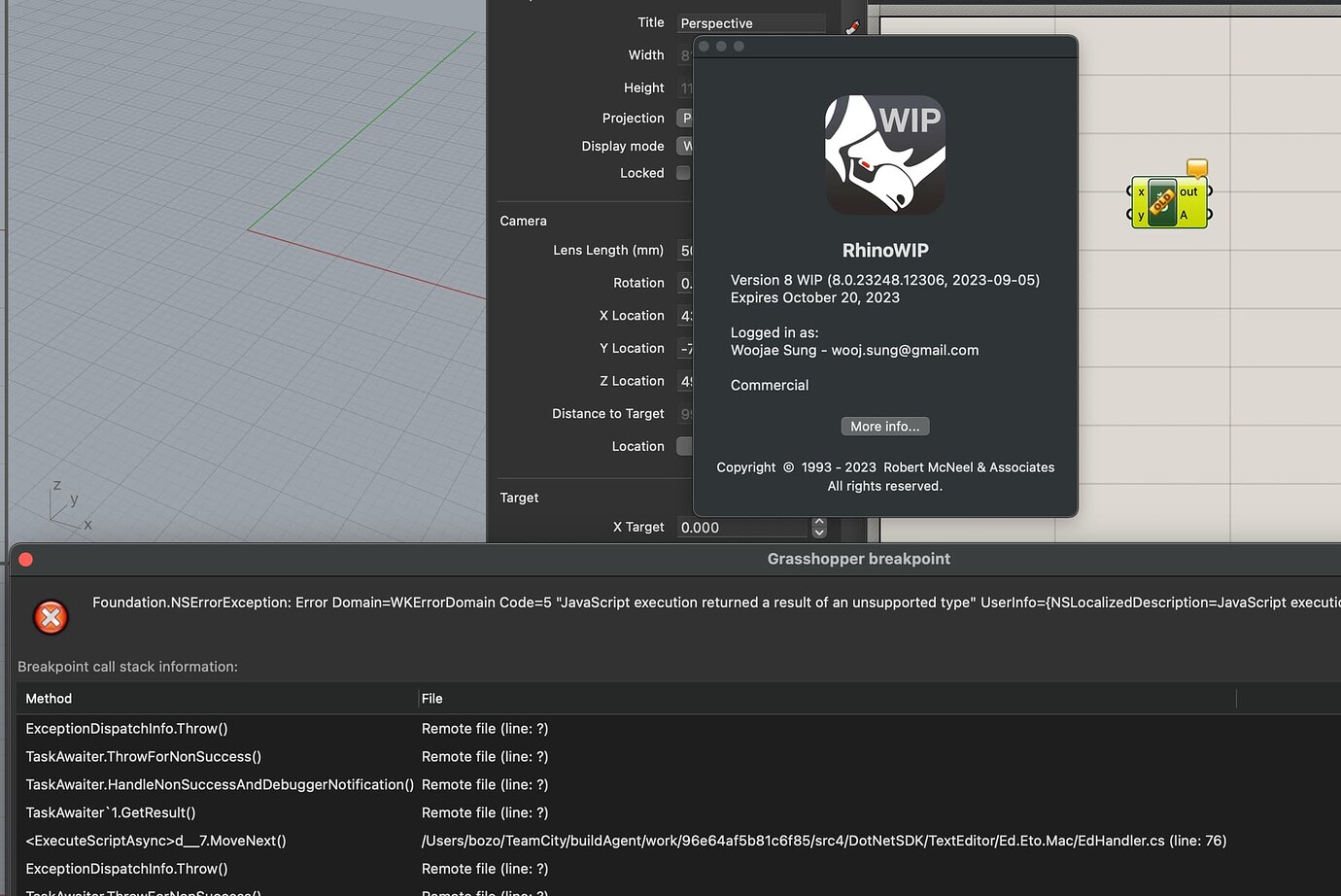This screenshot has width=1341, height=896.
Task: Increment X Target using the stepper arrow
Action: (x=819, y=522)
